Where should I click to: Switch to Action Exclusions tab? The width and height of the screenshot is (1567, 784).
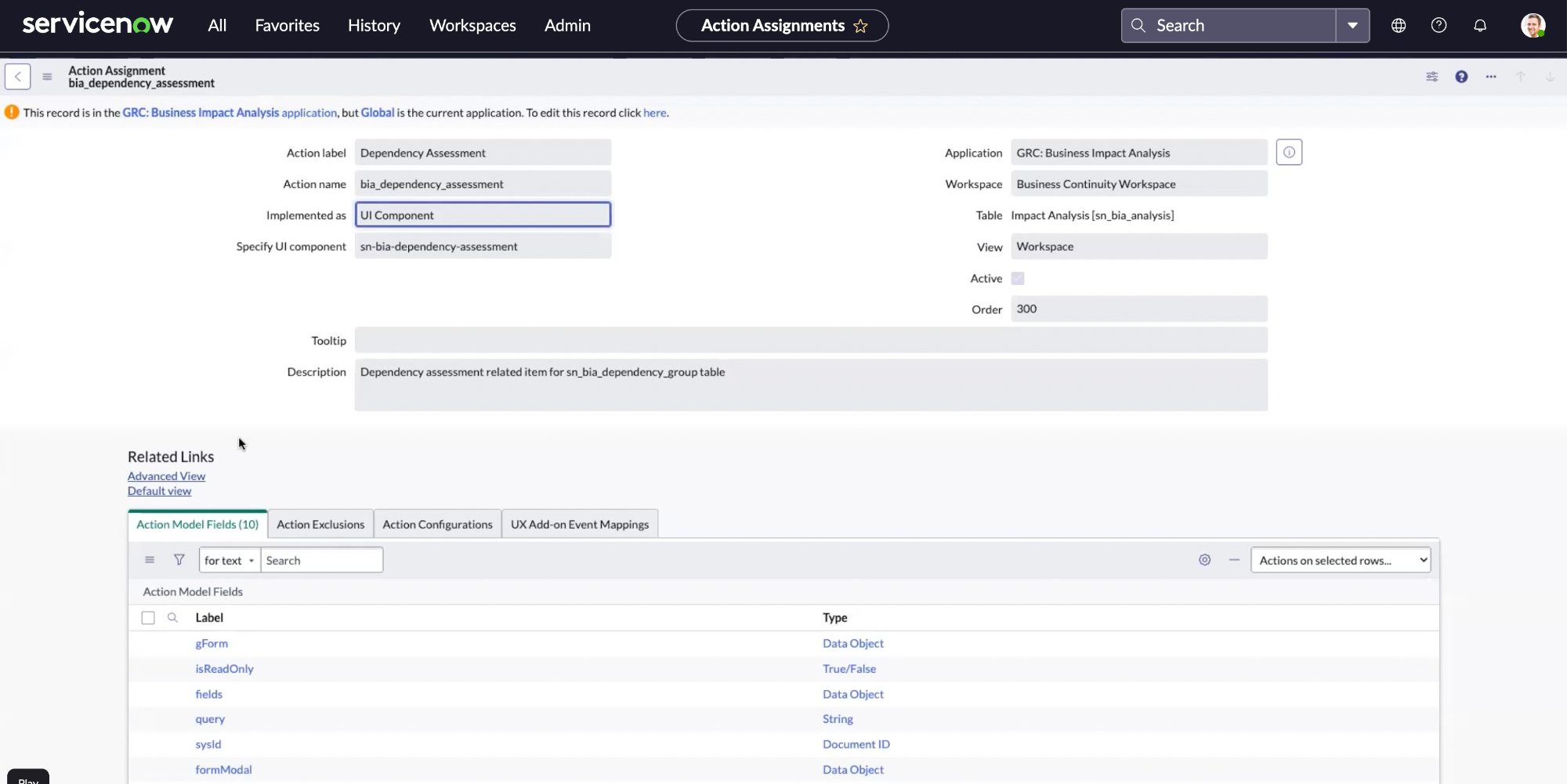coord(320,524)
